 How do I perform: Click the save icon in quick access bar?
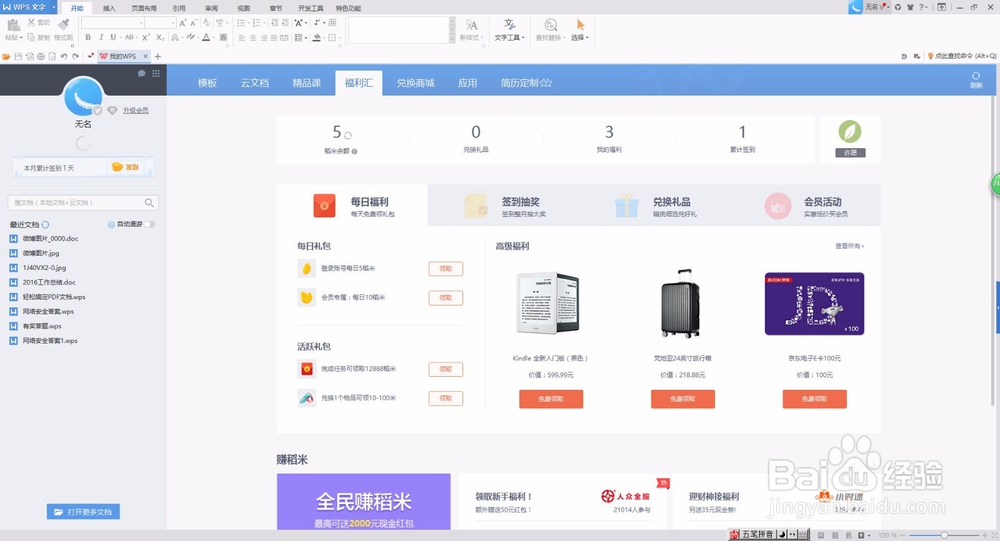click(x=18, y=56)
